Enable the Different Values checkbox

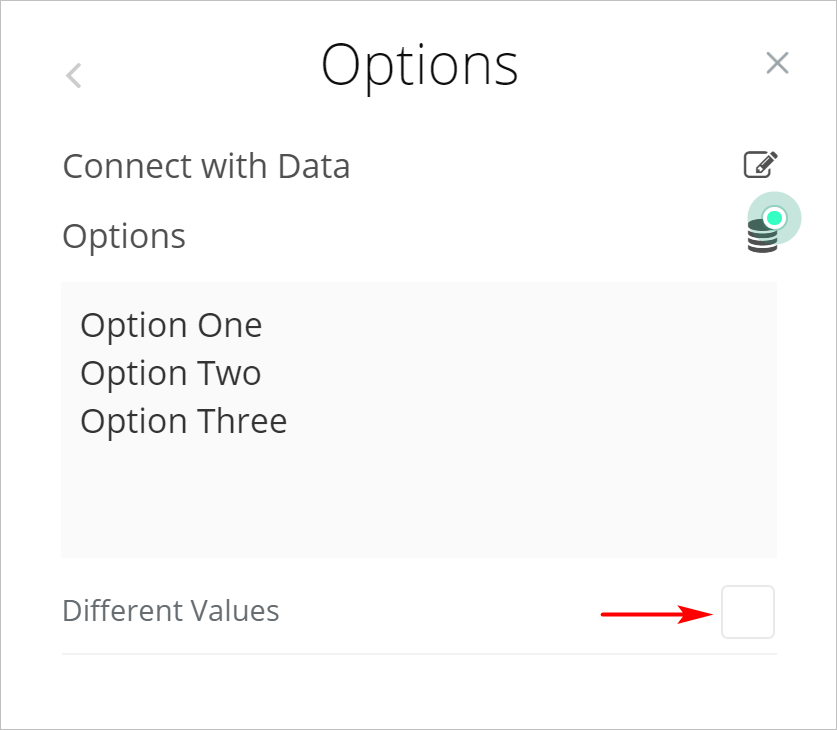tap(748, 612)
